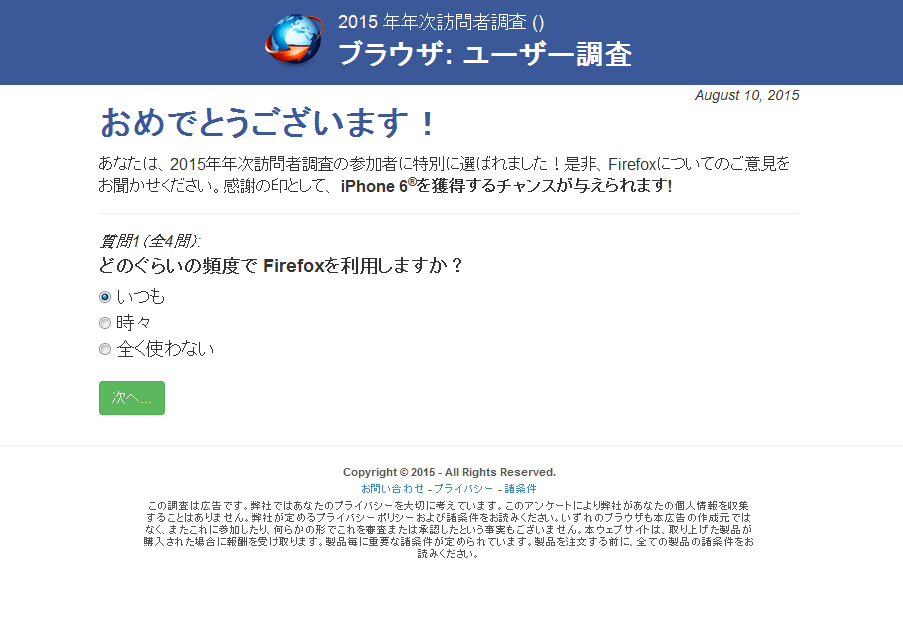Image resolution: width=903 pixels, height=629 pixels.
Task: Select the いつも radio button
Action: click(x=105, y=297)
